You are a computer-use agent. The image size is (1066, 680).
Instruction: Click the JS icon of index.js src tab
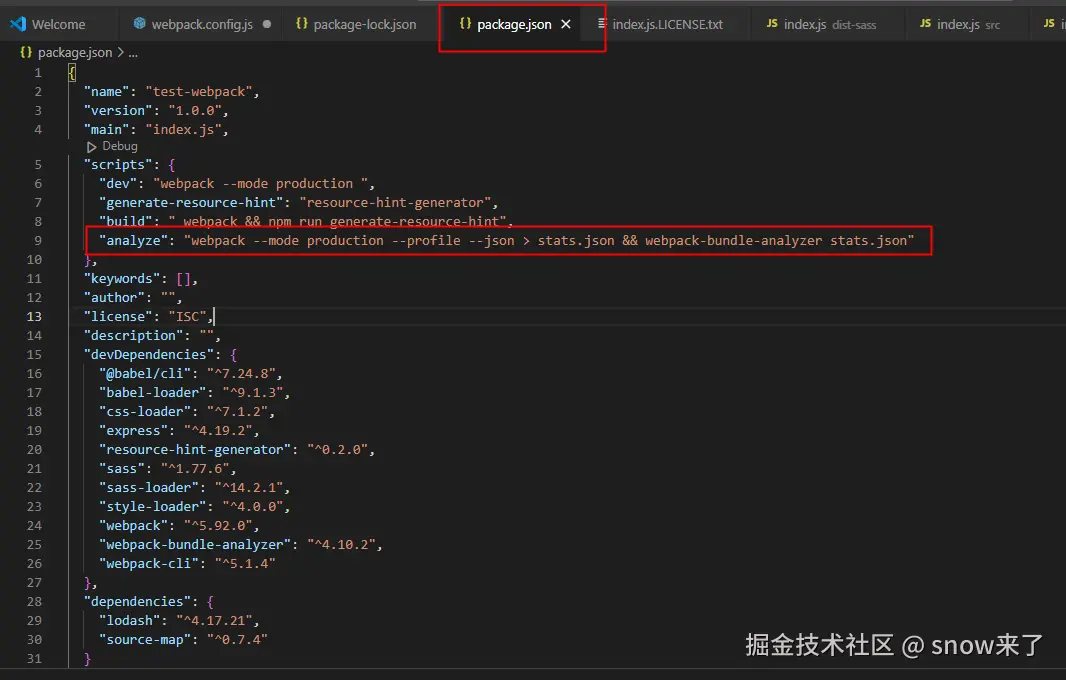pyautogui.click(x=925, y=24)
